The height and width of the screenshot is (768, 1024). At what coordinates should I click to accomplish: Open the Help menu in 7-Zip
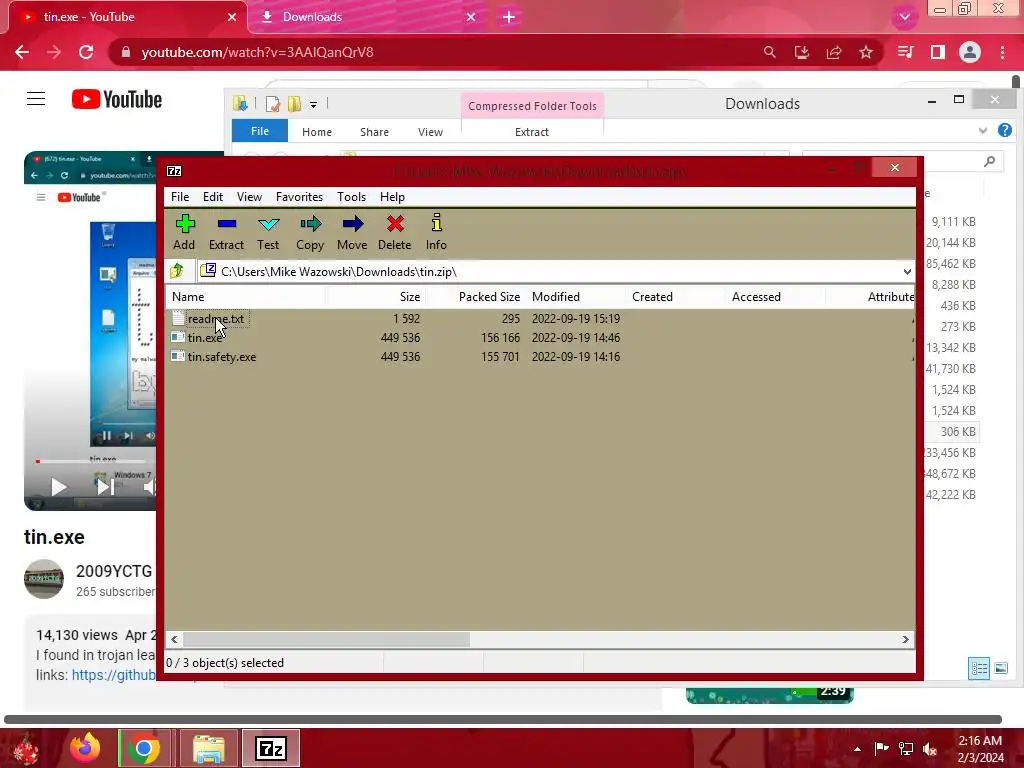(x=392, y=197)
